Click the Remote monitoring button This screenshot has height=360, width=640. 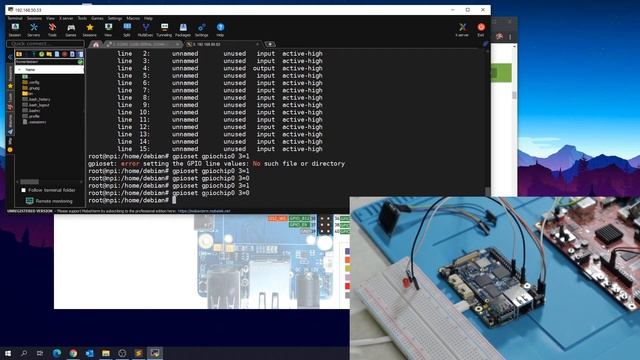click(x=49, y=201)
